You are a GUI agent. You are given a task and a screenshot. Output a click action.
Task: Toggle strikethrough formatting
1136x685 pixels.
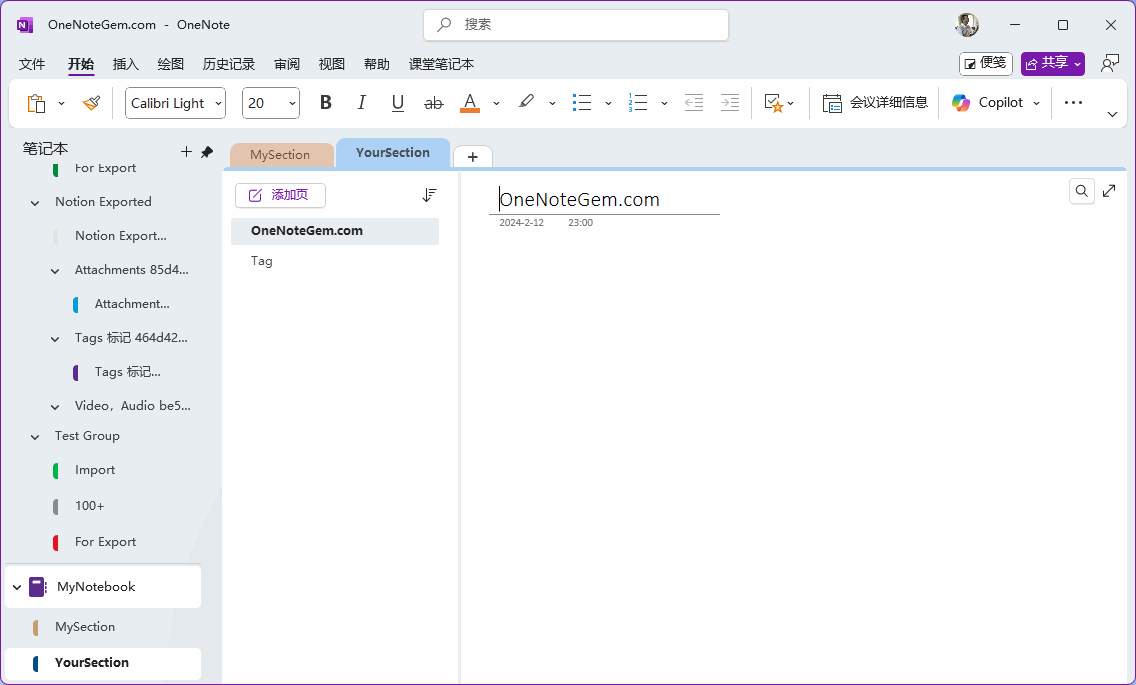433,103
